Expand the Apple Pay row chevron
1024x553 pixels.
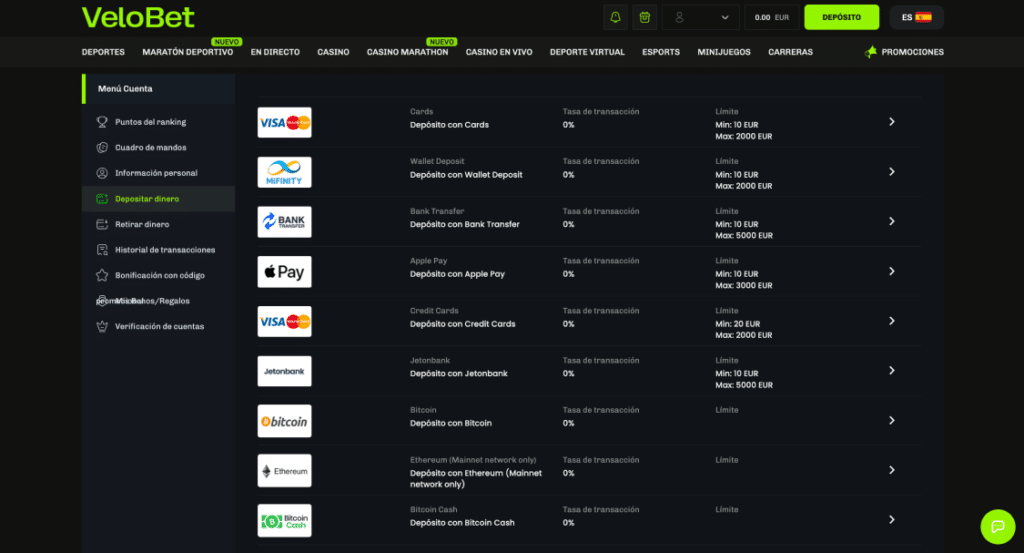tap(891, 271)
